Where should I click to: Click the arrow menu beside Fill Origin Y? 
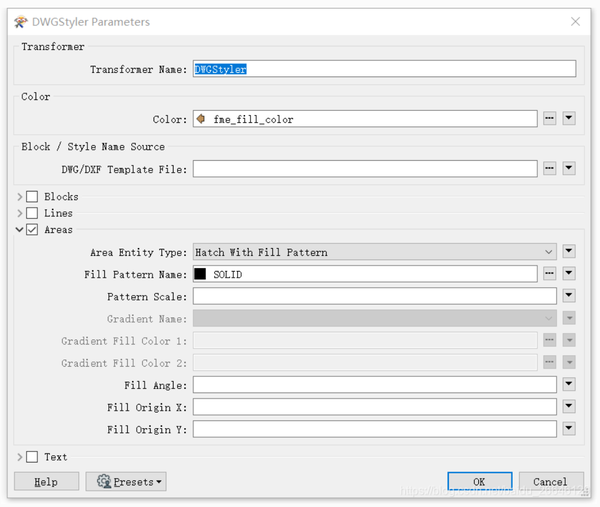pyautogui.click(x=569, y=429)
